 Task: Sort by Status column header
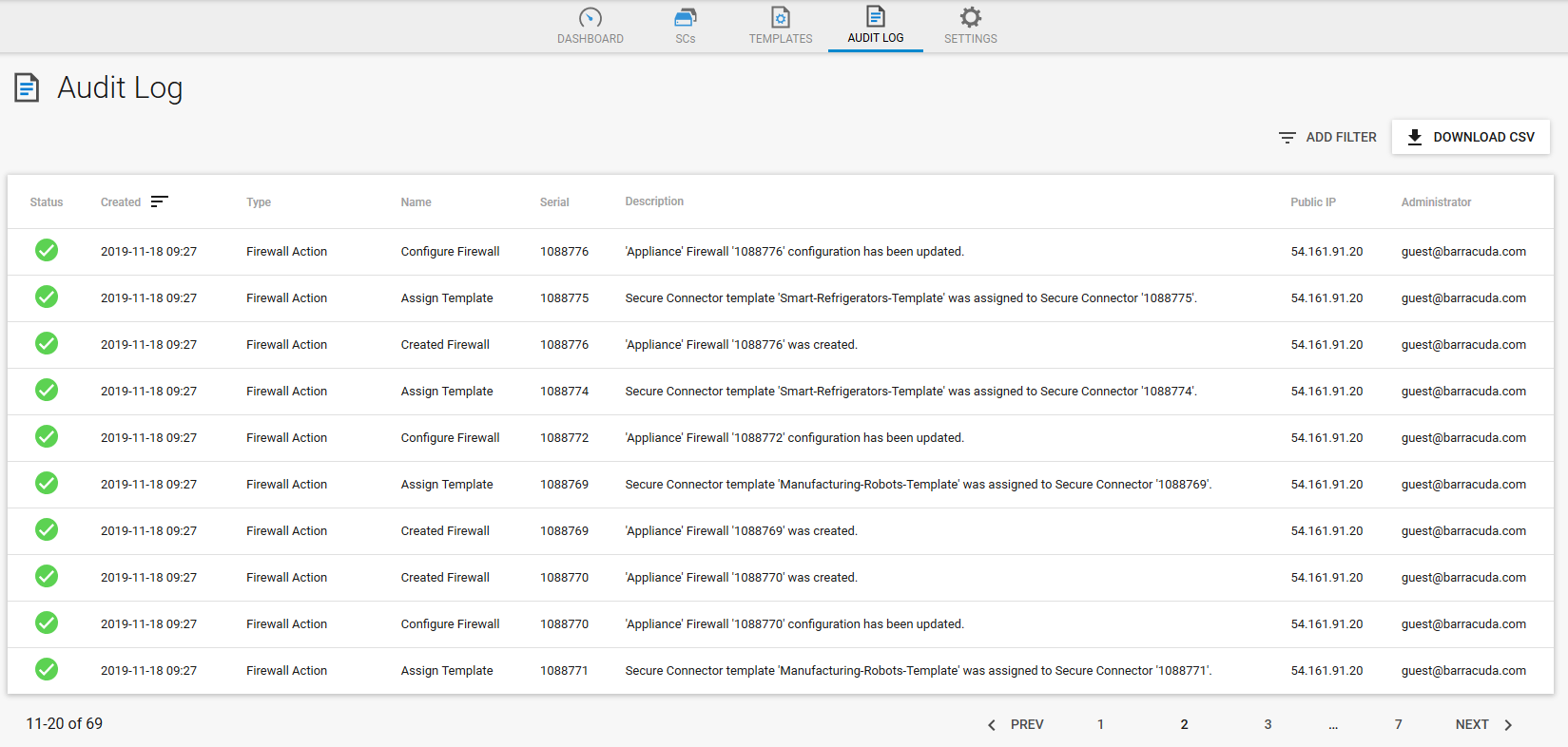click(47, 202)
